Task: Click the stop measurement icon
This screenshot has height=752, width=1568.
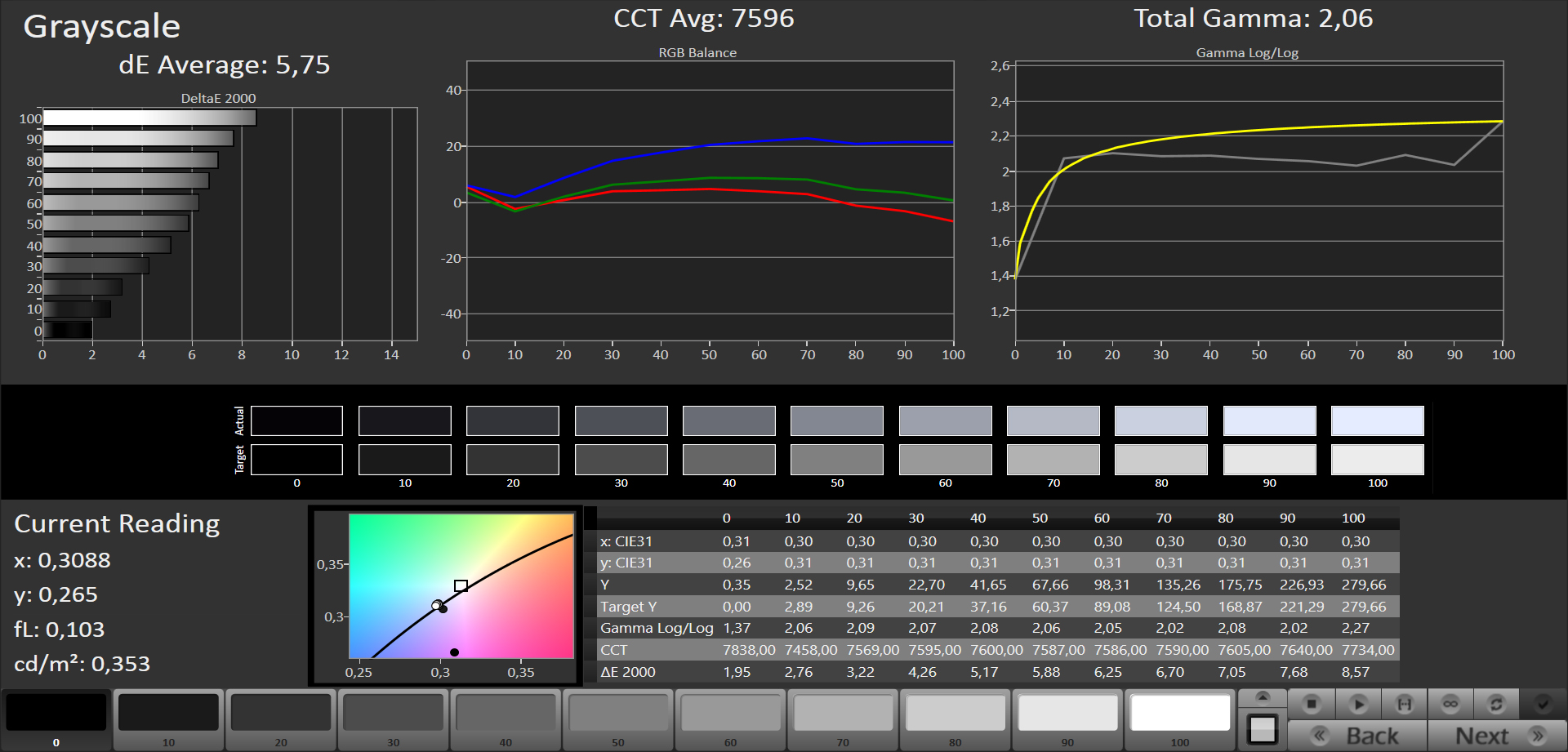Action: click(x=1312, y=703)
